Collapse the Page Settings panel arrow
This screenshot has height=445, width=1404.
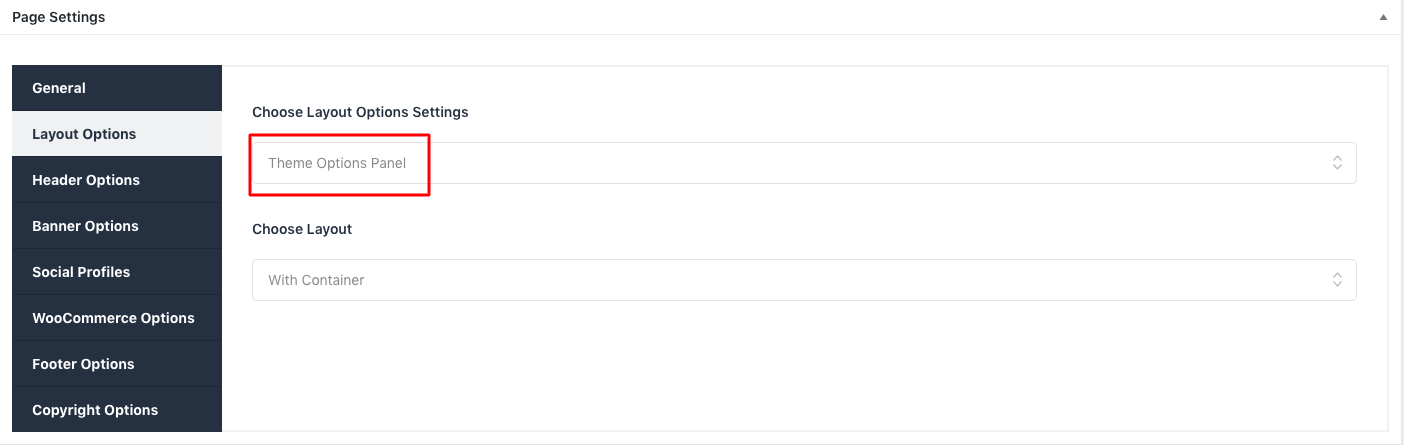click(1383, 17)
